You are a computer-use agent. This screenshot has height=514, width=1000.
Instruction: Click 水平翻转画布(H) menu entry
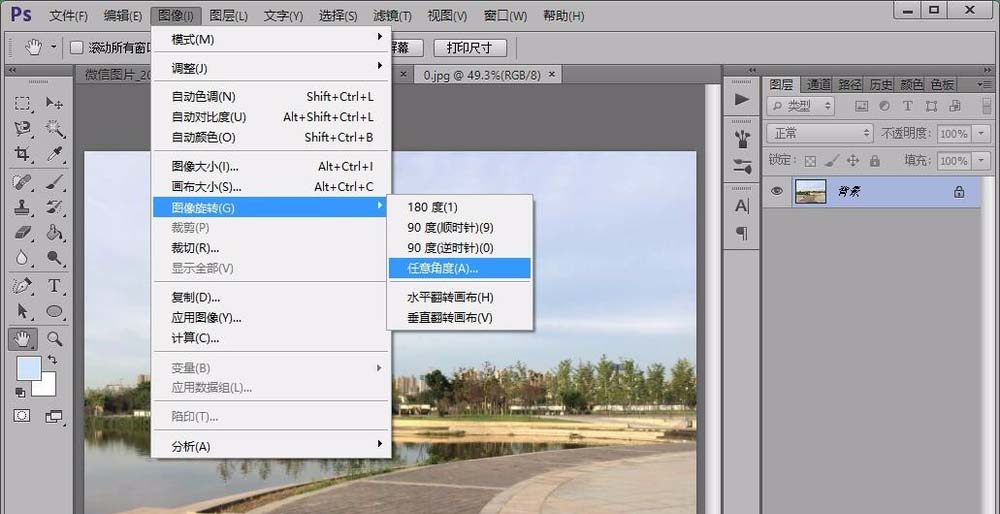click(450, 297)
